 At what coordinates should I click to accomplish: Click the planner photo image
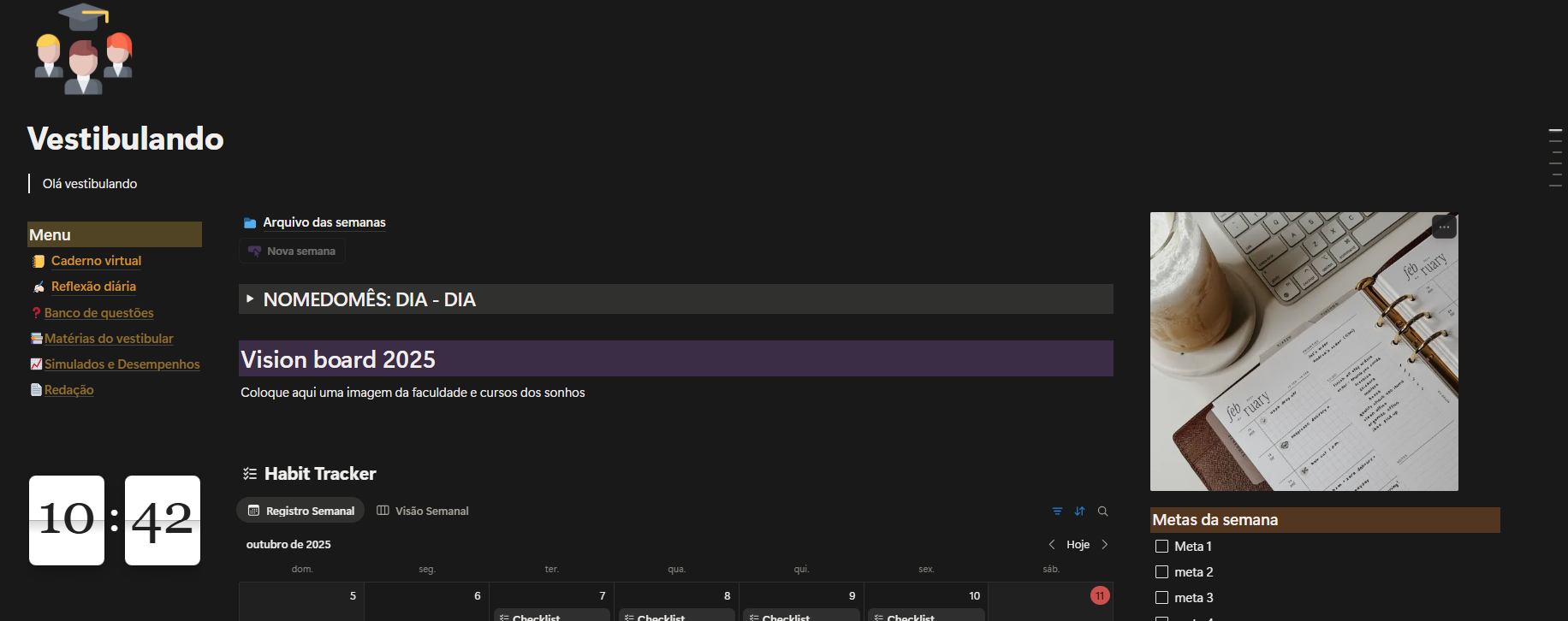pyautogui.click(x=1303, y=359)
